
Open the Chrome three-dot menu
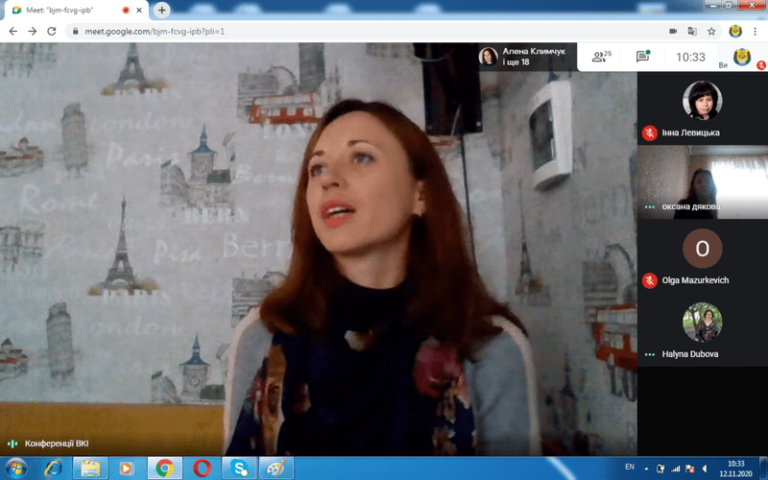tap(756, 31)
